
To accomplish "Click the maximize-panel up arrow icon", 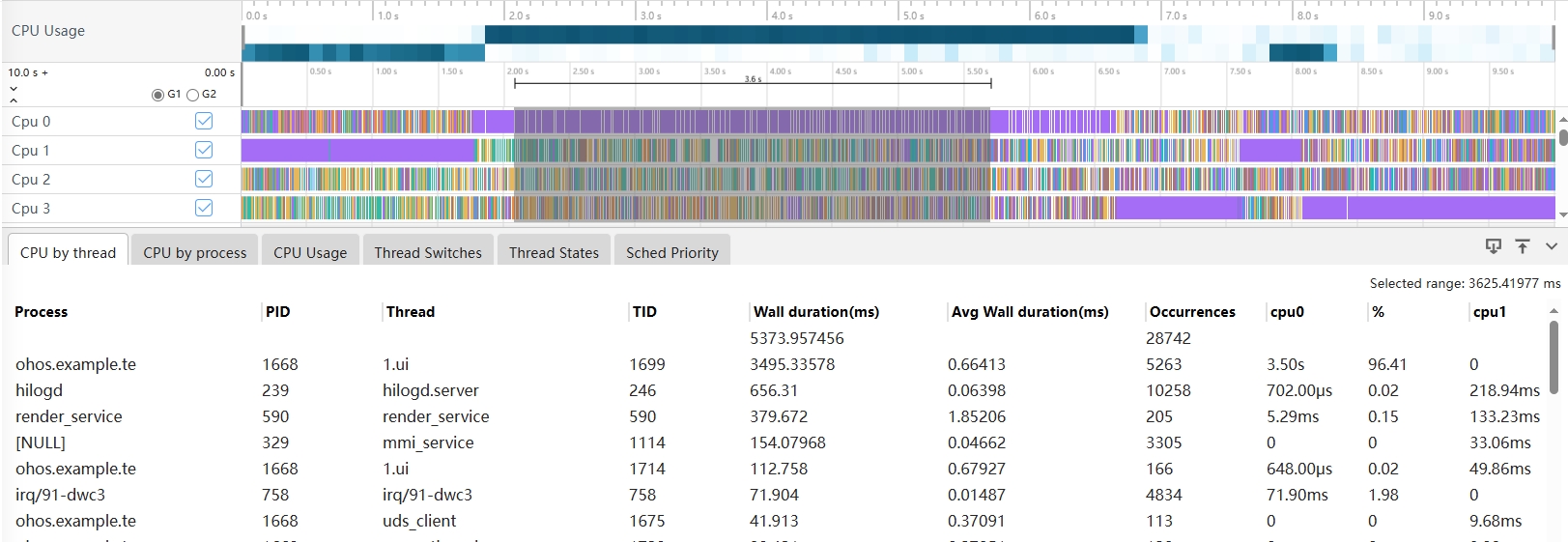I will coord(1522,246).
